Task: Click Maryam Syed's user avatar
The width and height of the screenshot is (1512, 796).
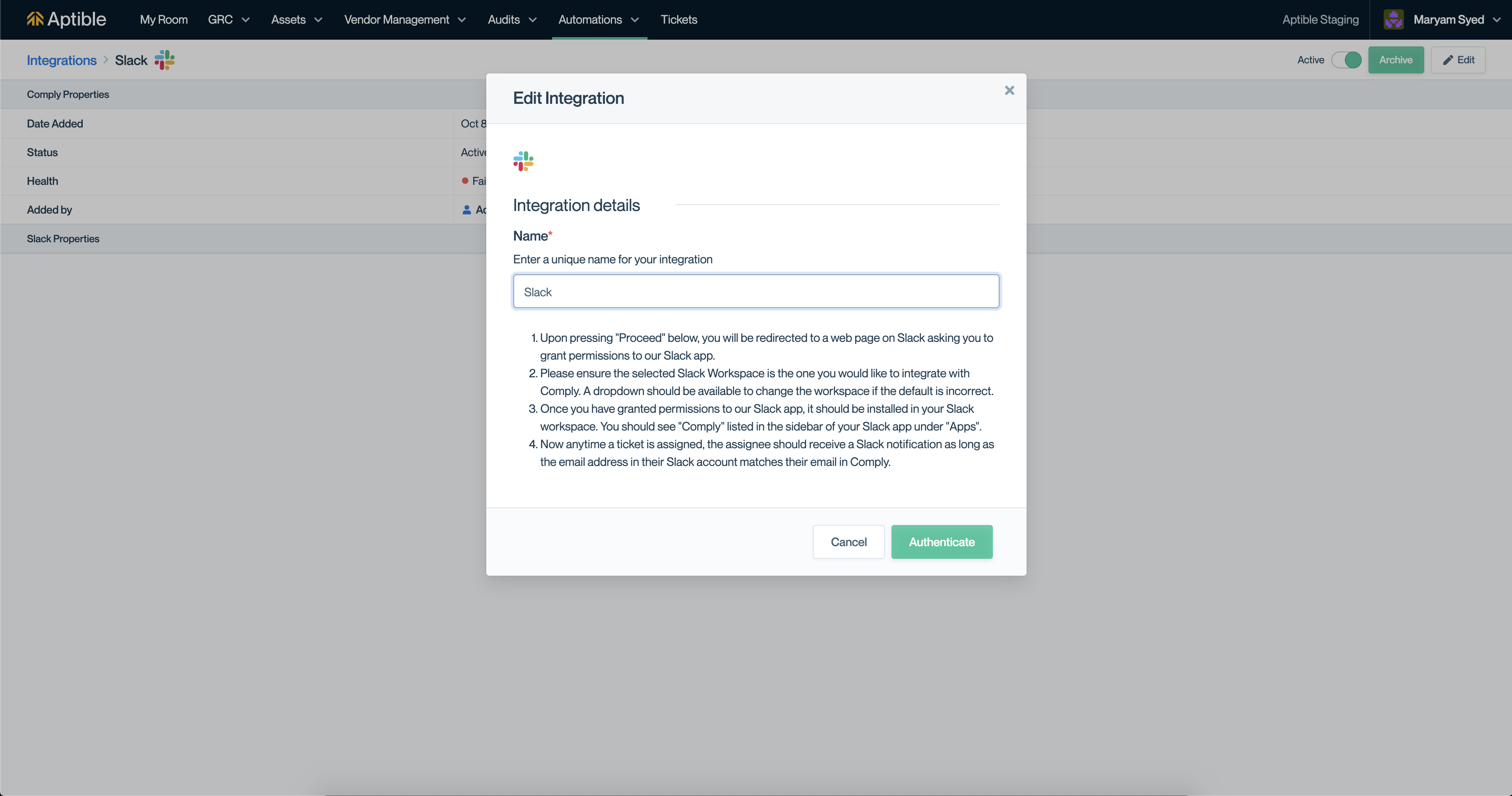Action: pyautogui.click(x=1393, y=19)
